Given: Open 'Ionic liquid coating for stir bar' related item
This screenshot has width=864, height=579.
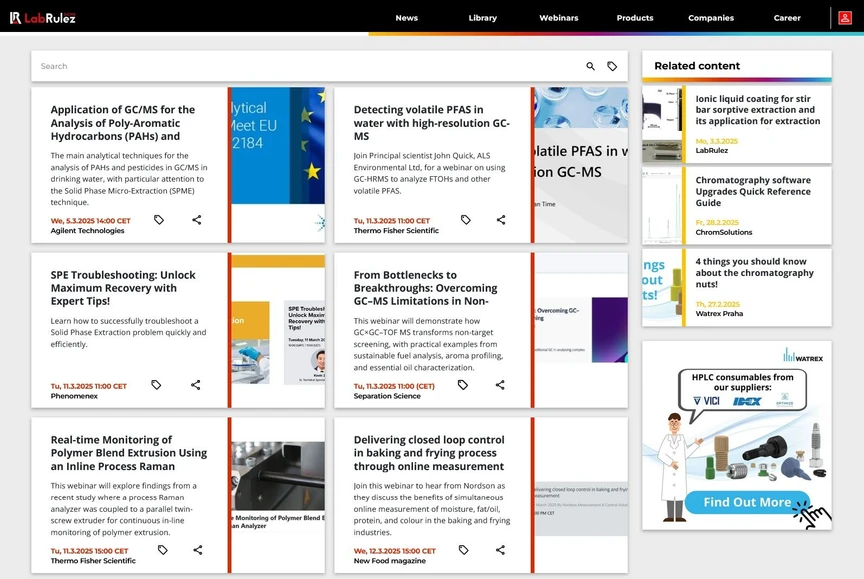Looking at the screenshot, I should pyautogui.click(x=758, y=110).
